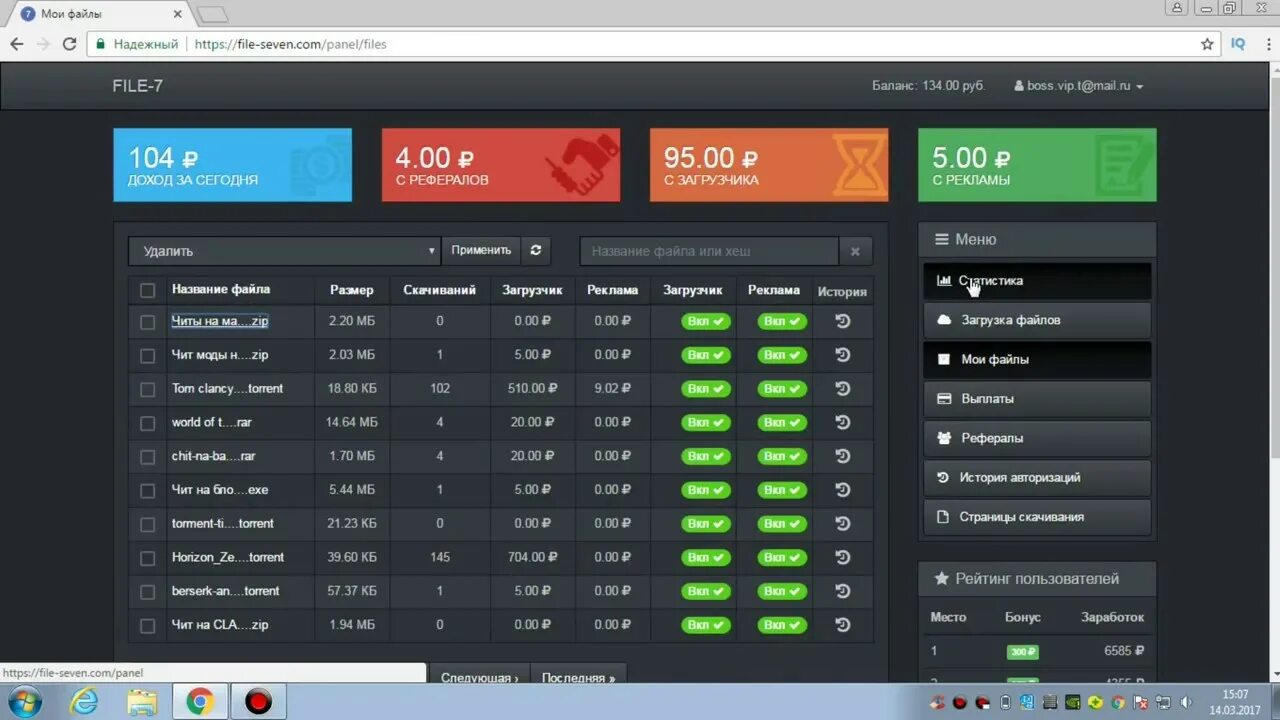Go to the Следующая page
This screenshot has height=720, width=1280.
[x=479, y=676]
